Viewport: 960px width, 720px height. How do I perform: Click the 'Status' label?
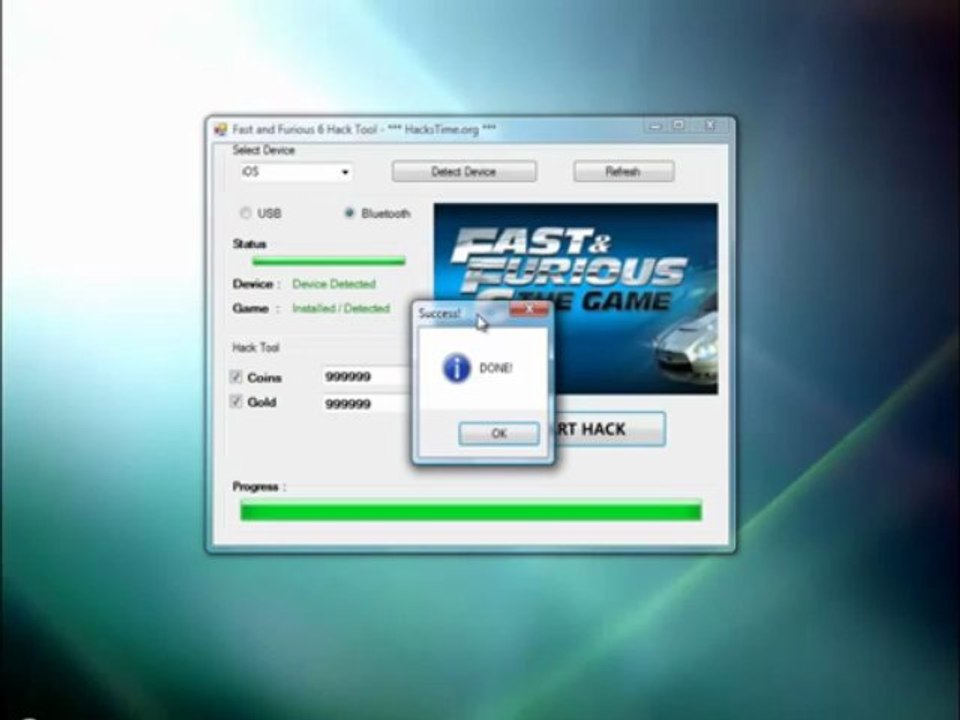250,244
